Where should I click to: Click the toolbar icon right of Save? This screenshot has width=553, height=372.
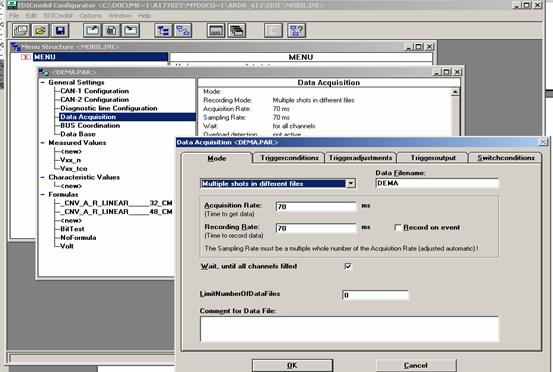[x=92, y=31]
